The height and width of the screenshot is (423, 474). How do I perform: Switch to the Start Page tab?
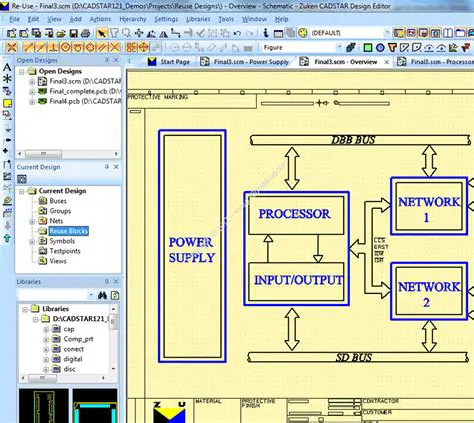coord(169,62)
